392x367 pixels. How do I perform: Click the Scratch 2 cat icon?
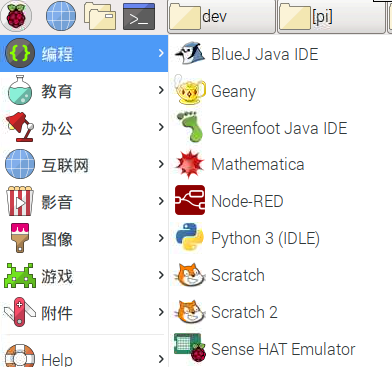[x=190, y=312]
